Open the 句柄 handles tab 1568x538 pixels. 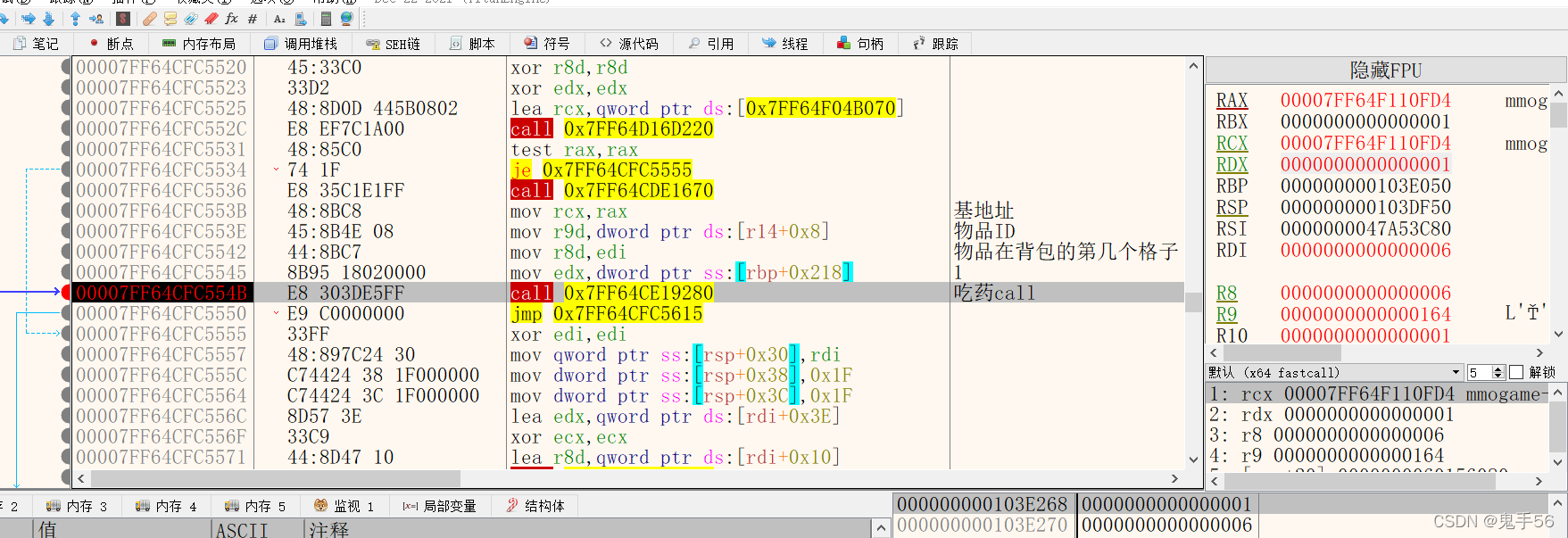pyautogui.click(x=860, y=43)
